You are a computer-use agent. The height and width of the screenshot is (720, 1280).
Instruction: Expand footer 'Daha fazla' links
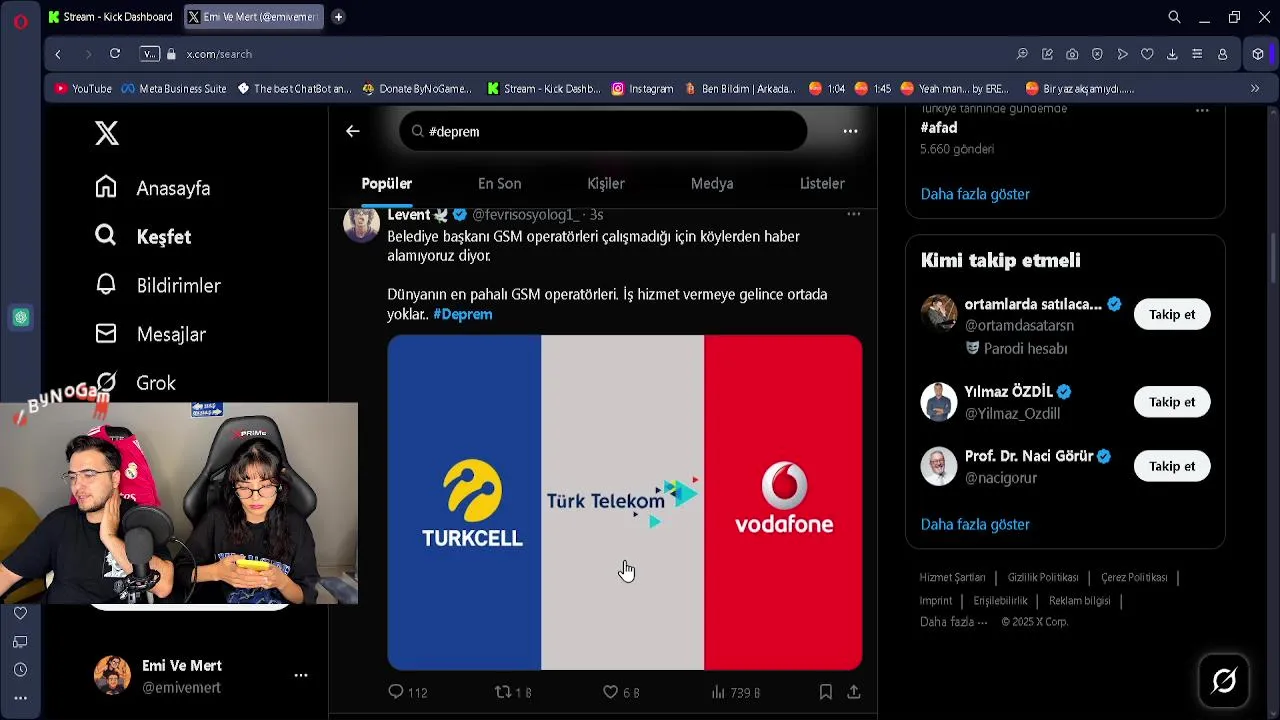click(x=953, y=622)
